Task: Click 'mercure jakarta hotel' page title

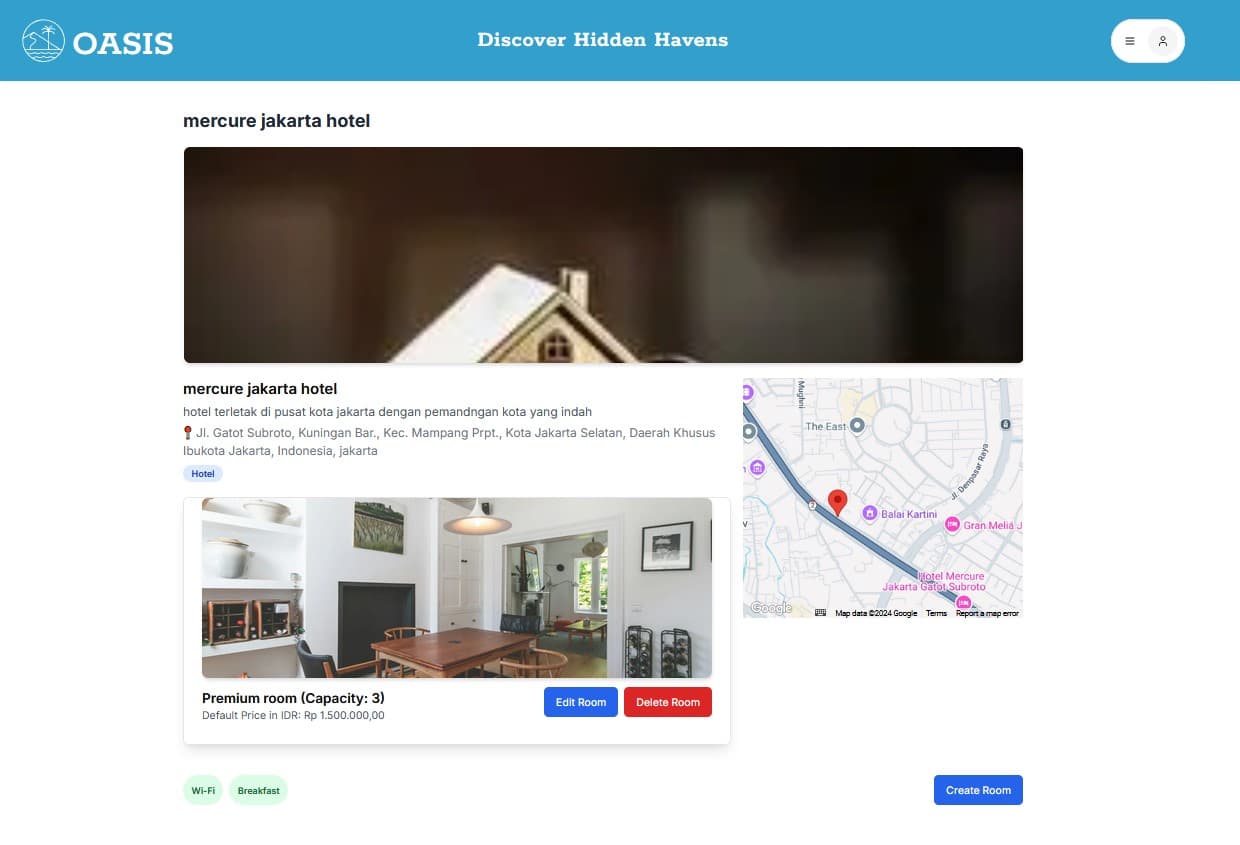Action: tap(277, 121)
